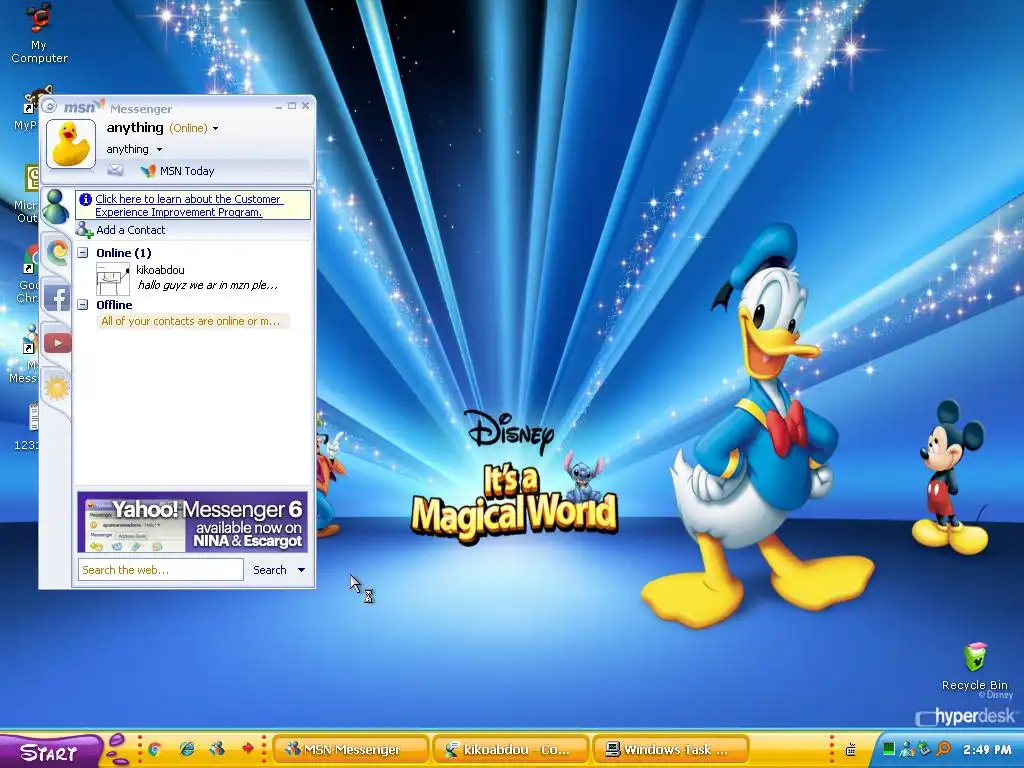
Task: Click the MSN butterfly icon beside MSN Today
Action: [x=149, y=171]
